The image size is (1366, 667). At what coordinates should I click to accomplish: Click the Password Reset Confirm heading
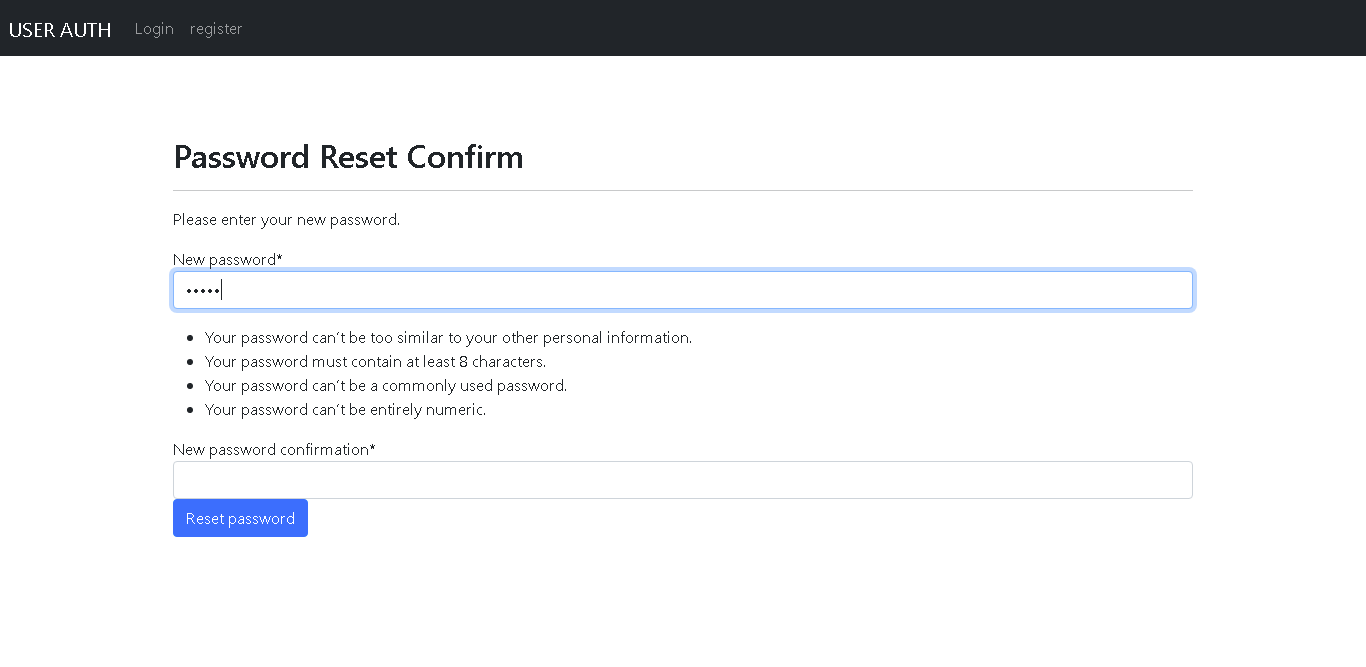tap(348, 157)
